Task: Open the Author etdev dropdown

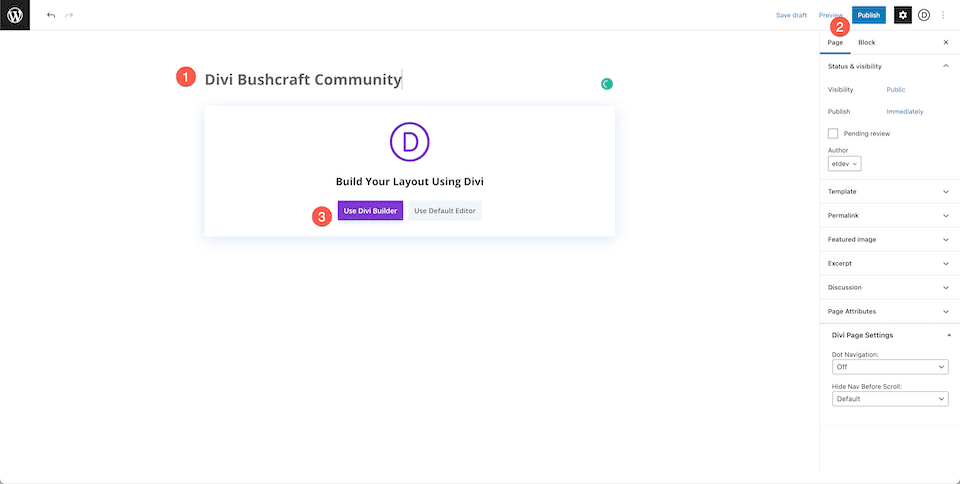Action: (x=844, y=164)
